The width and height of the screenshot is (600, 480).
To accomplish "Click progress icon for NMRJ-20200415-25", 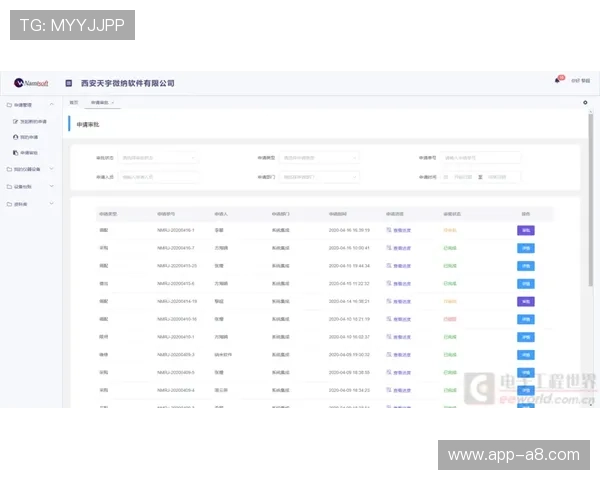I will [x=389, y=266].
